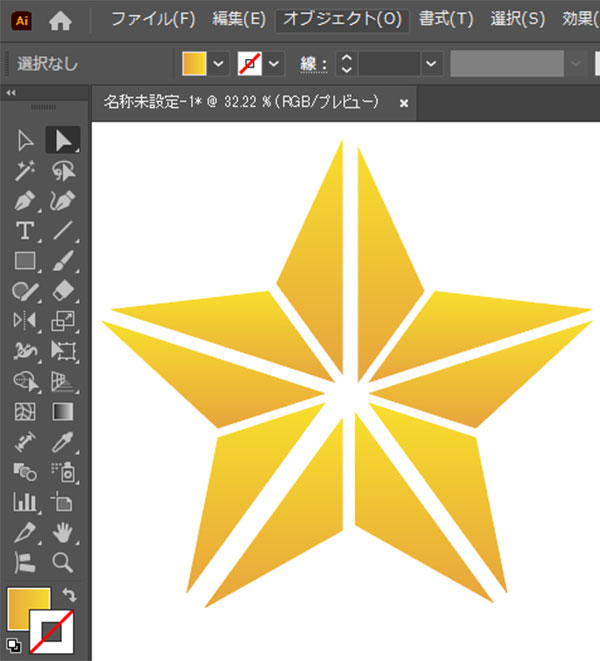This screenshot has width=600, height=661.
Task: Close the 名称未設定-1 document tab
Action: tap(404, 102)
